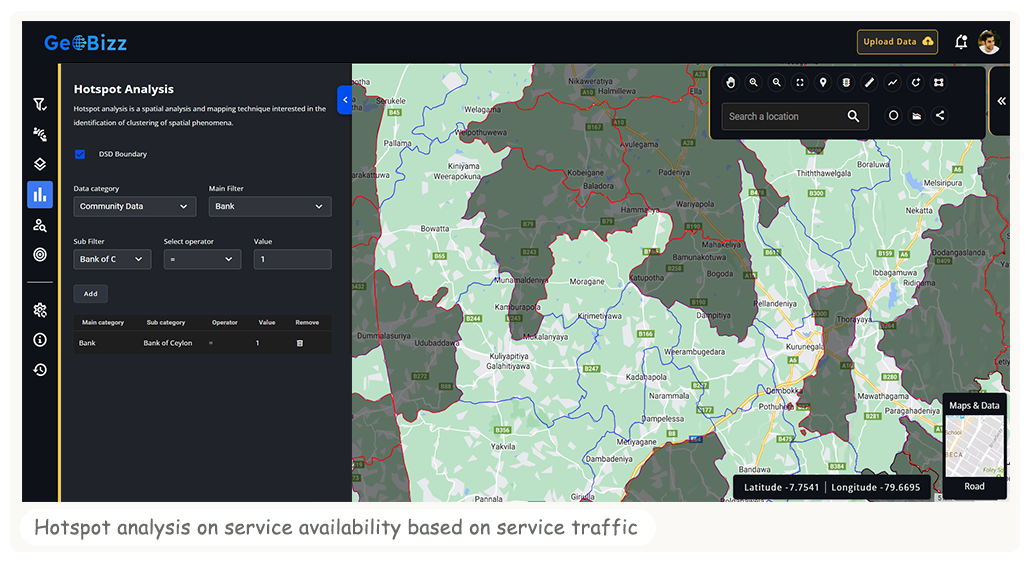Click the zoom out magnifier tool
This screenshot has height=567, width=1031.
click(x=777, y=82)
